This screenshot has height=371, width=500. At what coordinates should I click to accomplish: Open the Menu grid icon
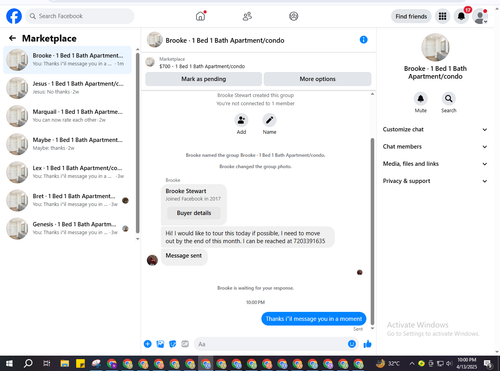[x=442, y=16]
